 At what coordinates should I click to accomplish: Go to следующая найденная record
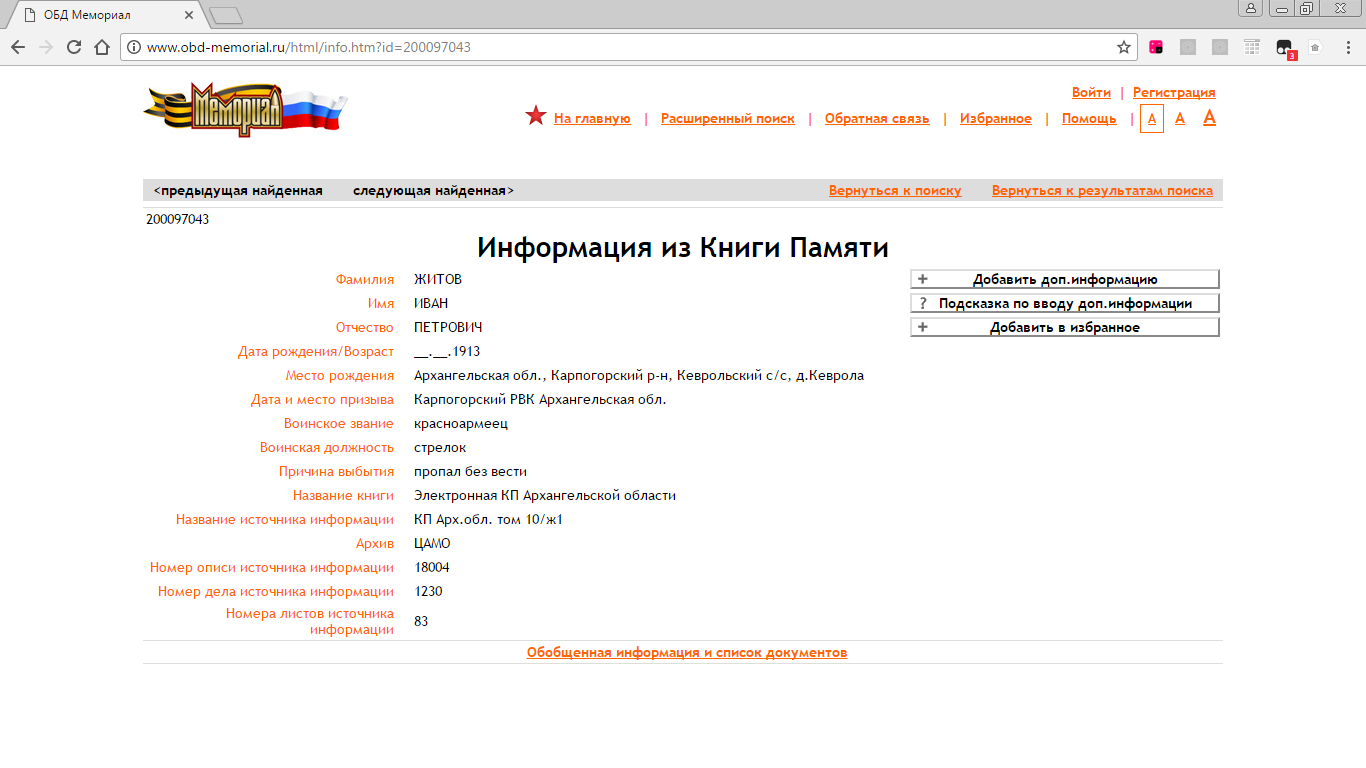click(x=434, y=191)
